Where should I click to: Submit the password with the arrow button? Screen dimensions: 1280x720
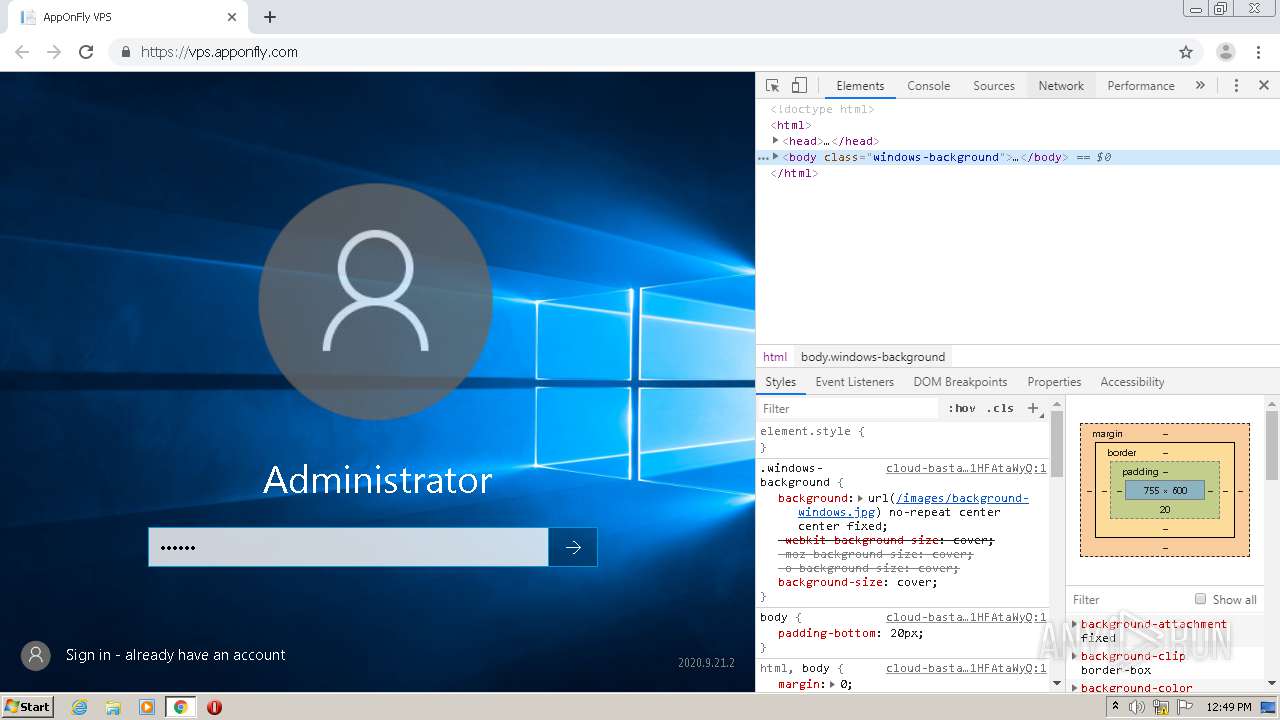(x=573, y=547)
